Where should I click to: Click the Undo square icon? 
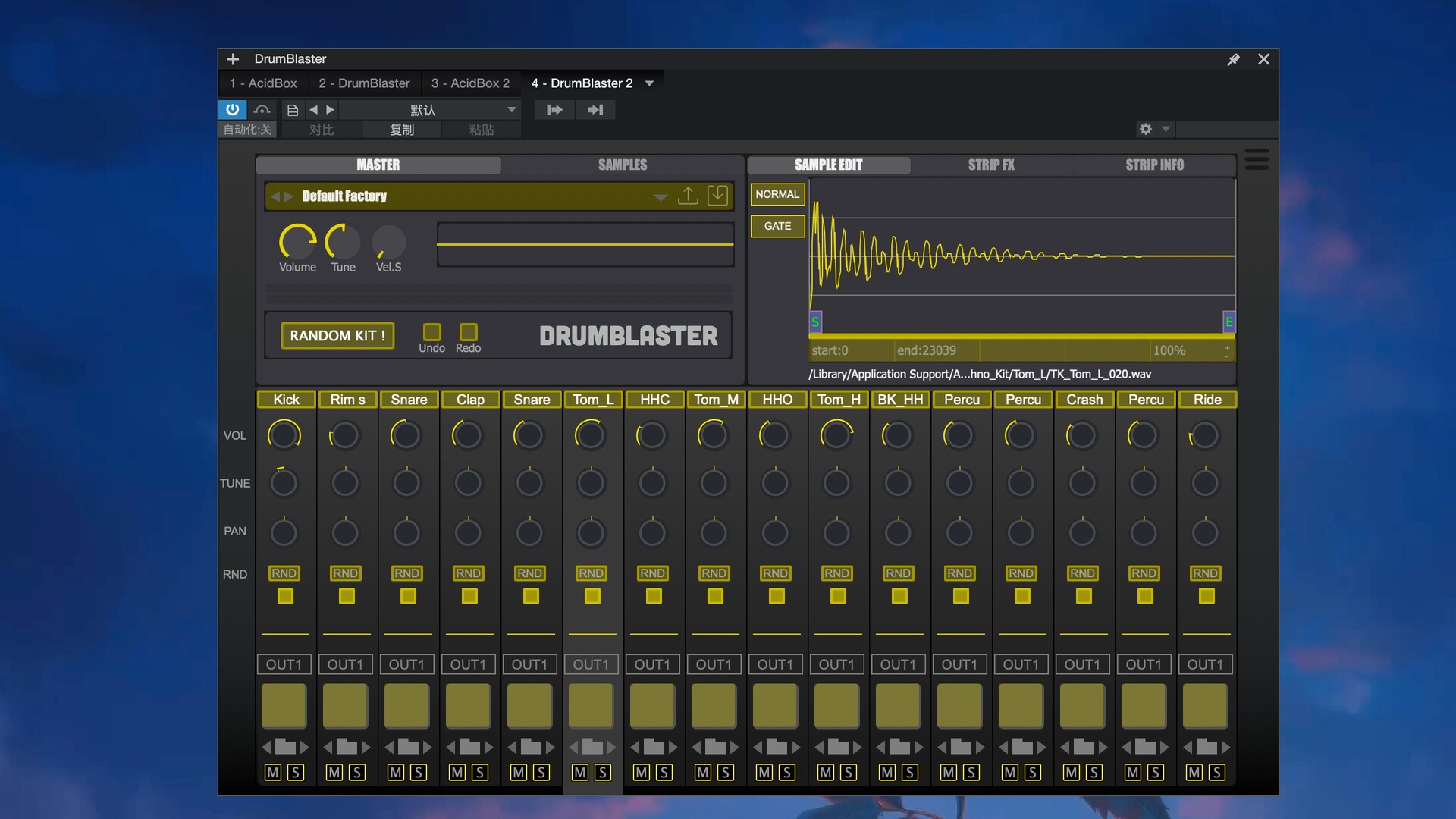431,332
